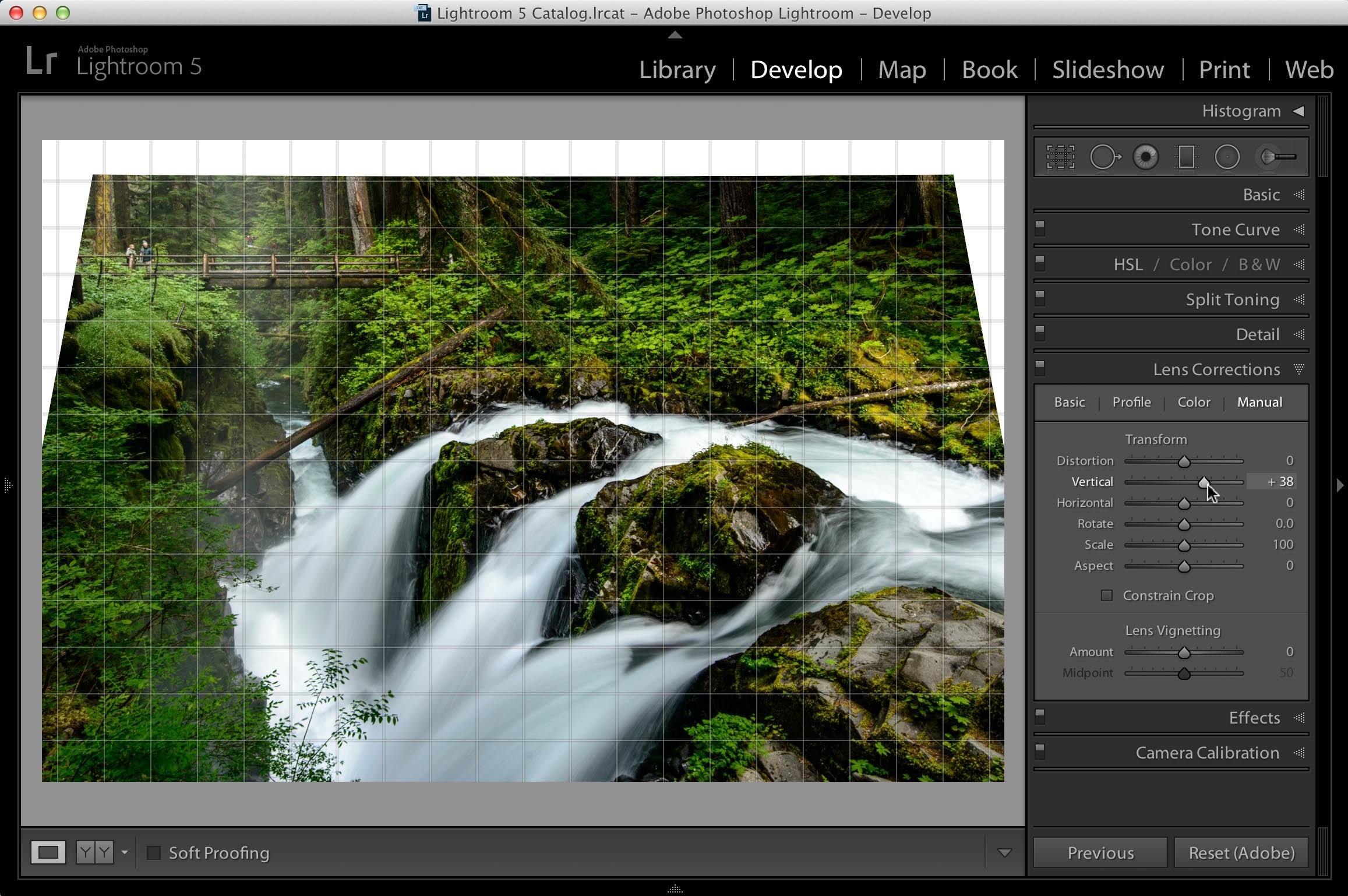Click the Vertical slider handle
Viewport: 1348px width, 896px height.
pos(1204,483)
